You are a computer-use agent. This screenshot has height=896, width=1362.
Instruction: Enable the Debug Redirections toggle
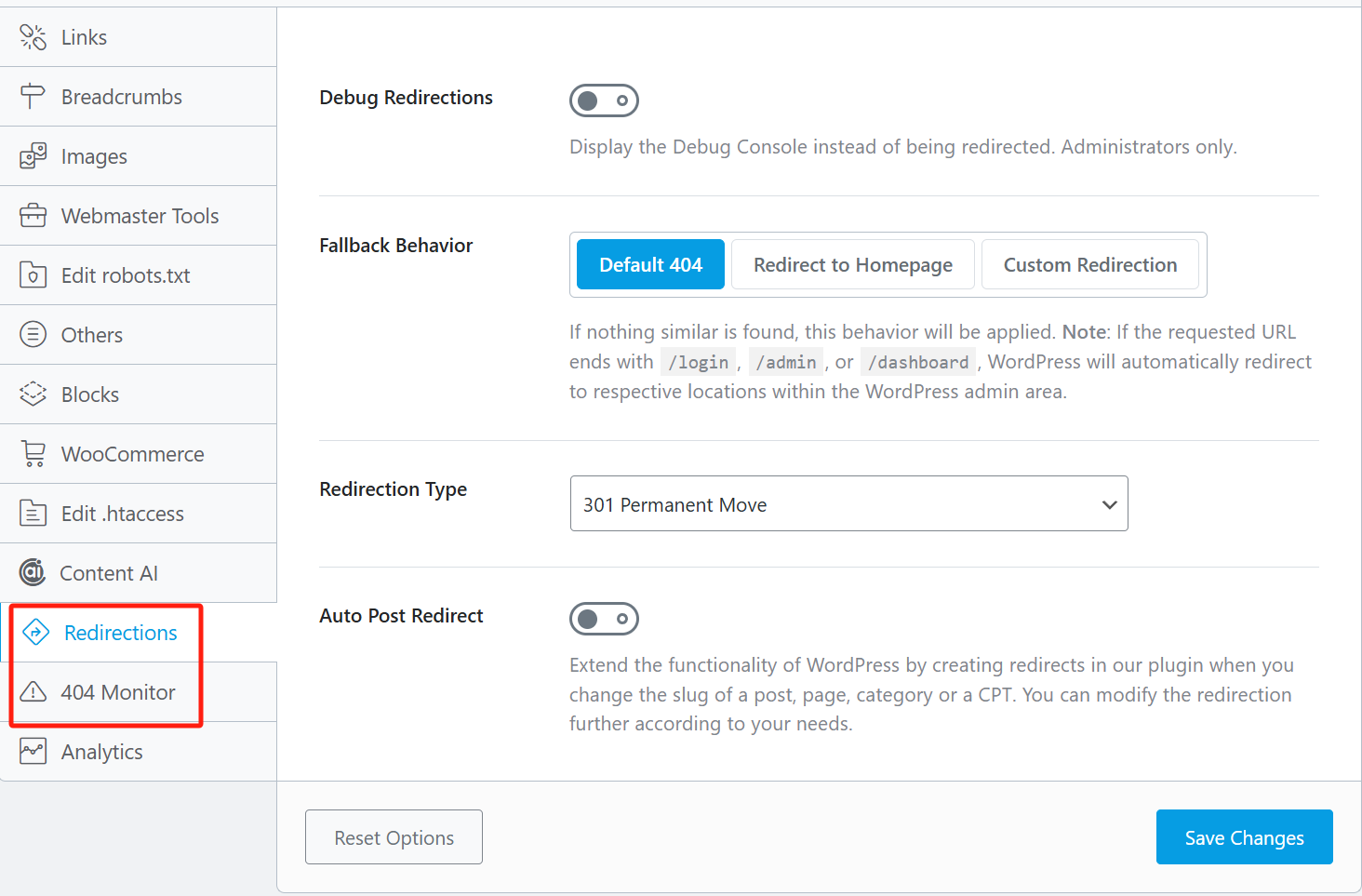pos(604,100)
